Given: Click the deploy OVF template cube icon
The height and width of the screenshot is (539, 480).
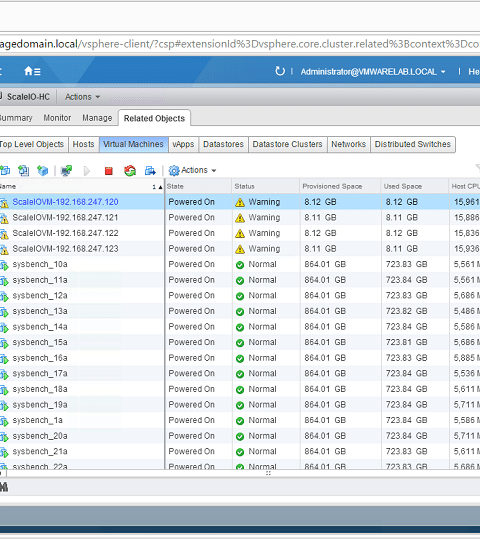Looking at the screenshot, I should (x=43, y=170).
